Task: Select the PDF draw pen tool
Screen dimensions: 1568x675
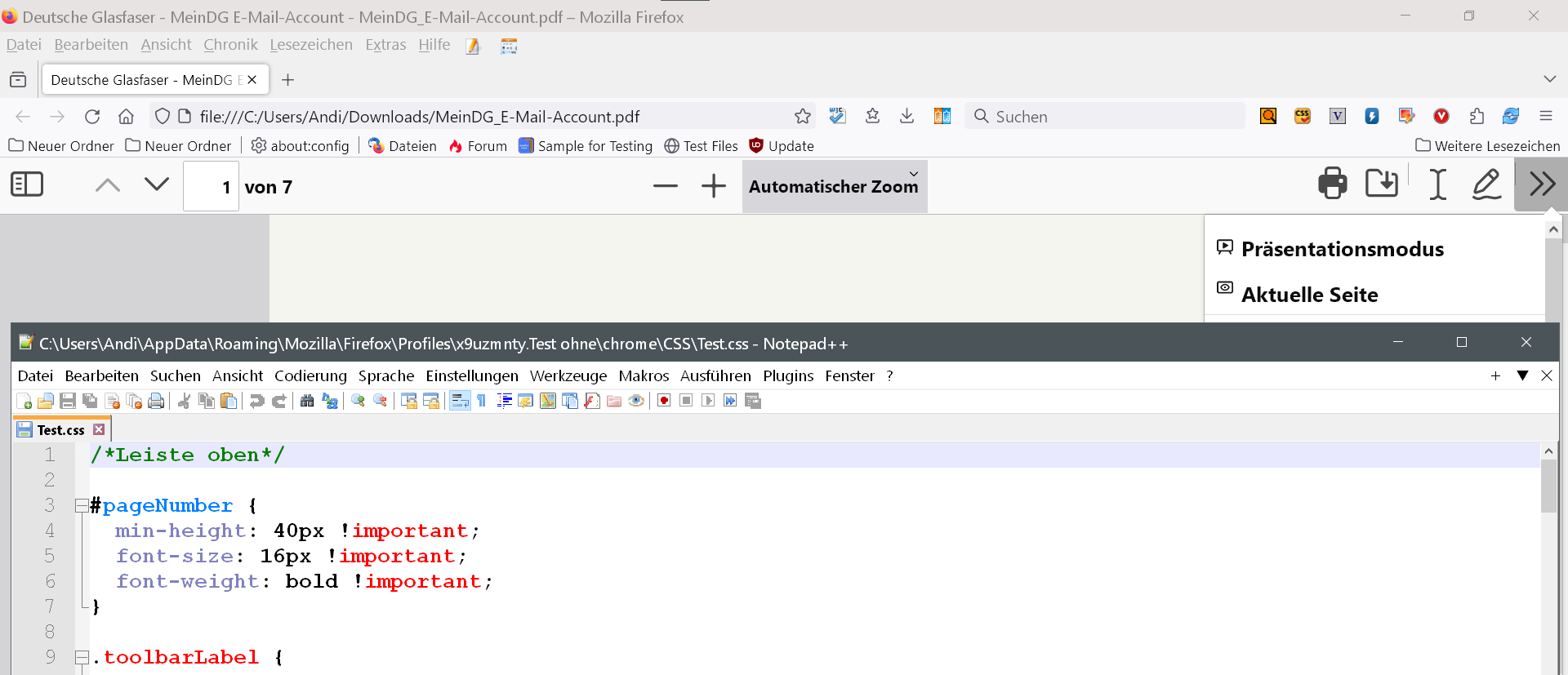Action: coord(1486,184)
